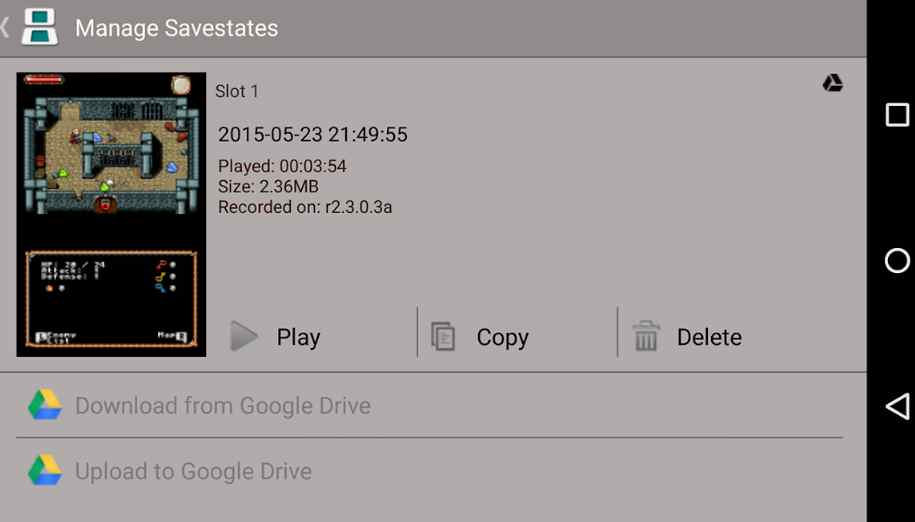Tap Upload to Google Drive label
The image size is (915, 522).
(193, 471)
